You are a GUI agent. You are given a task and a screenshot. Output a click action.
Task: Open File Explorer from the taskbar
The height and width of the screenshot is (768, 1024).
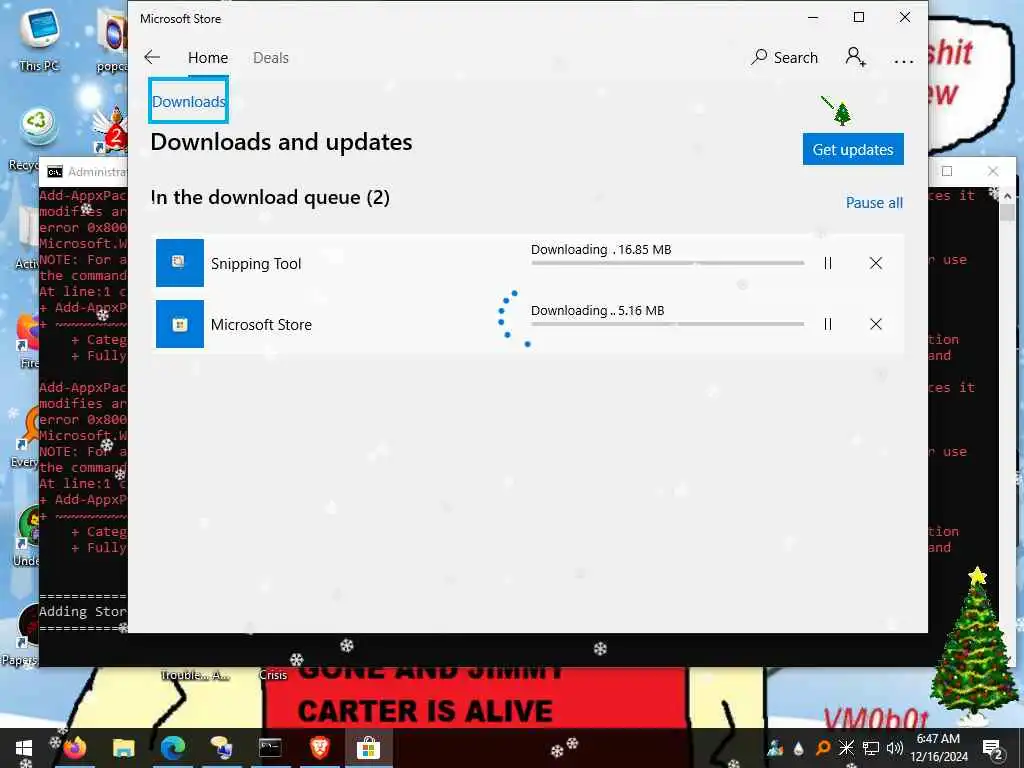[x=123, y=748]
